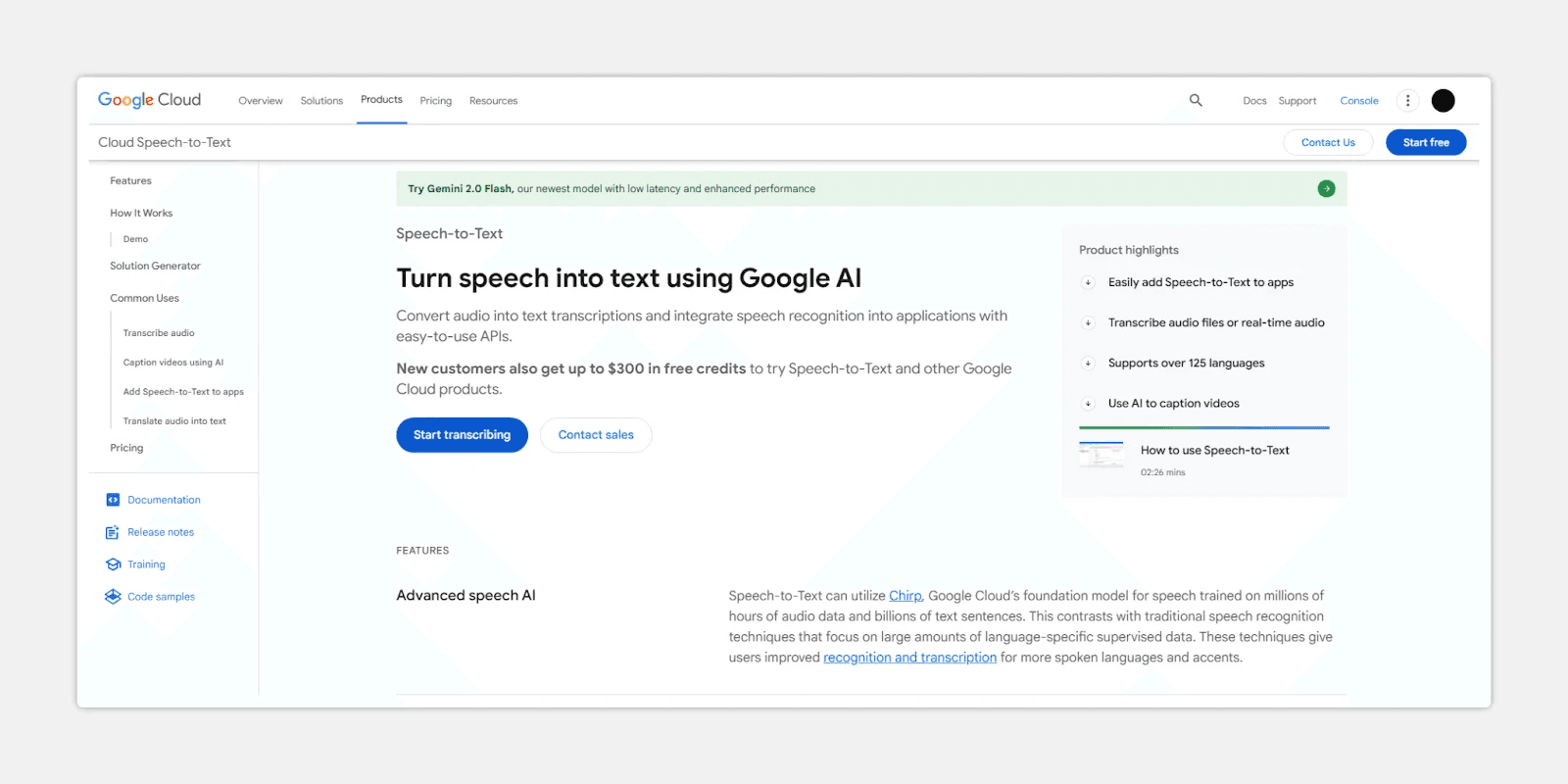Image resolution: width=1568 pixels, height=784 pixels.
Task: Click the Training graduation cap icon
Action: [x=113, y=564]
